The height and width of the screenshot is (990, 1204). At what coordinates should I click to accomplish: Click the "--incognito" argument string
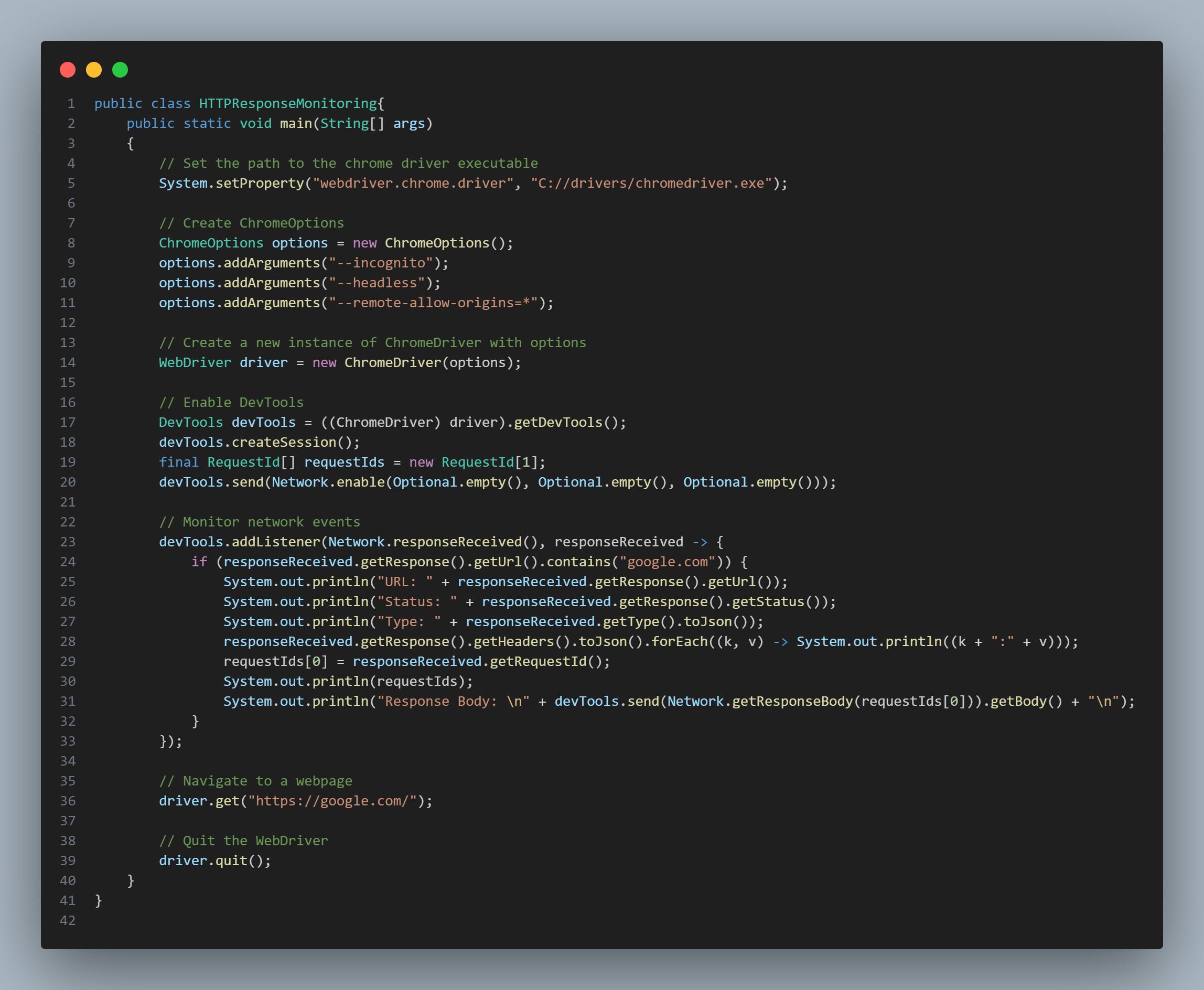[381, 262]
